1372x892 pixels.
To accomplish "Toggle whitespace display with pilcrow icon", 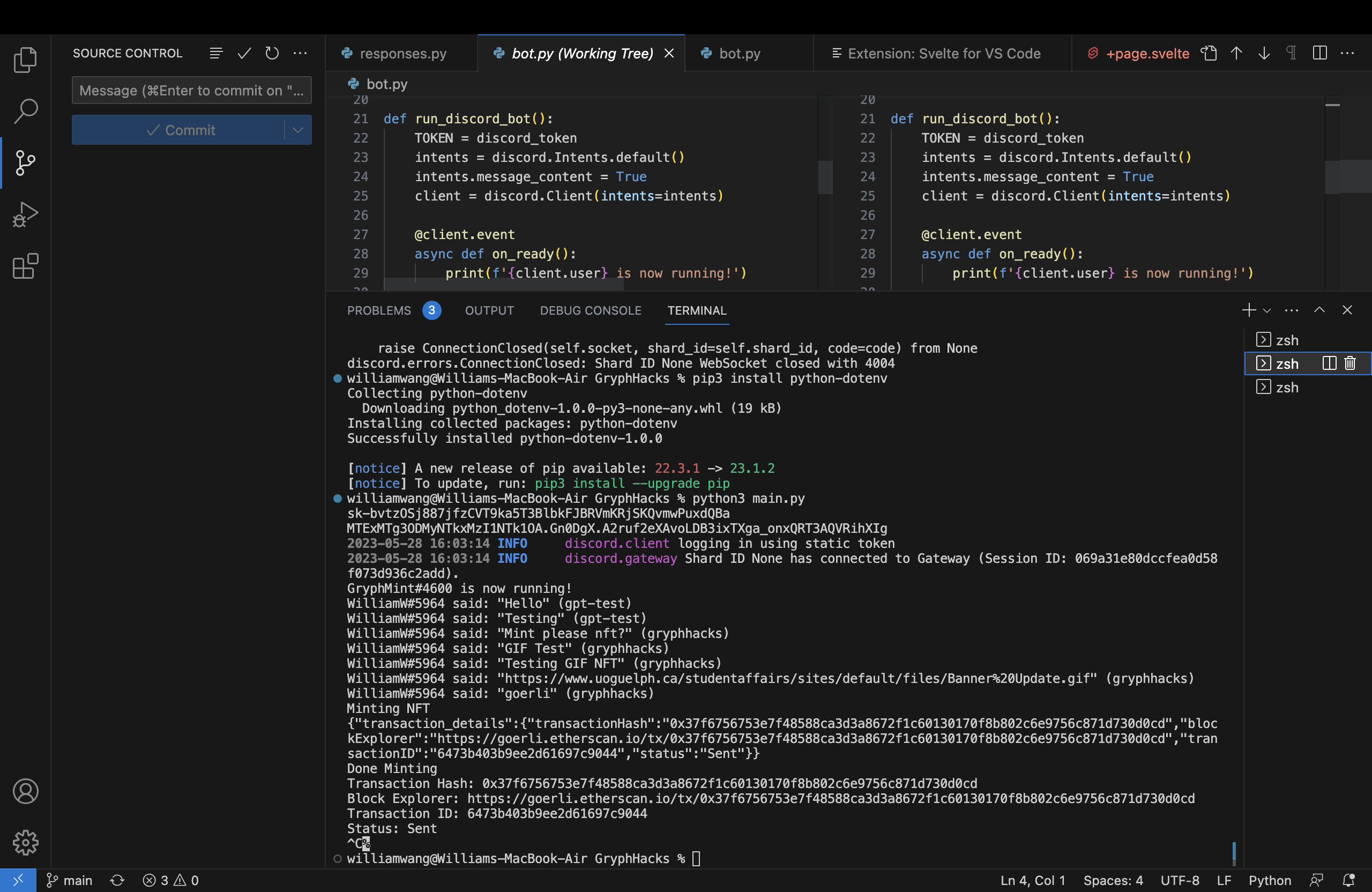I will tap(1291, 53).
